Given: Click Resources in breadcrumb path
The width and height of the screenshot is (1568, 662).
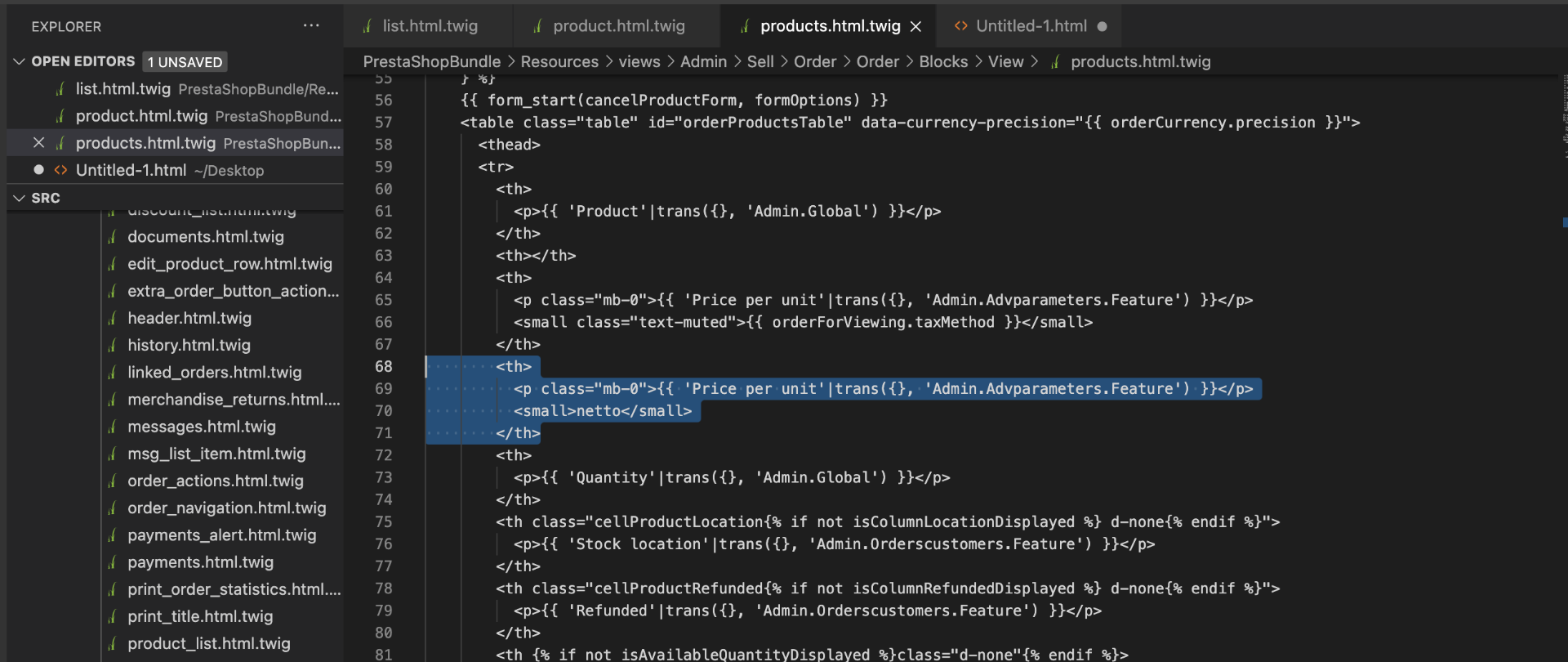Looking at the screenshot, I should tap(559, 62).
